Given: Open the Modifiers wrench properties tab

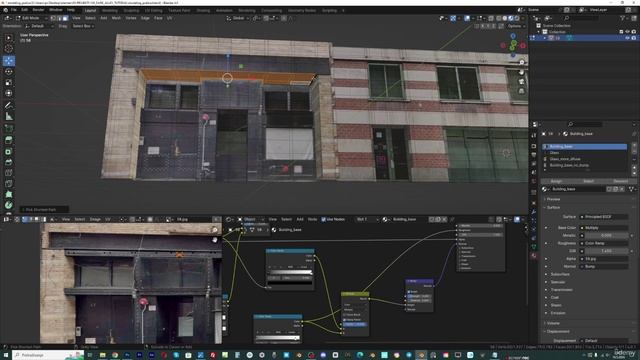Looking at the screenshot, I should coord(534,212).
